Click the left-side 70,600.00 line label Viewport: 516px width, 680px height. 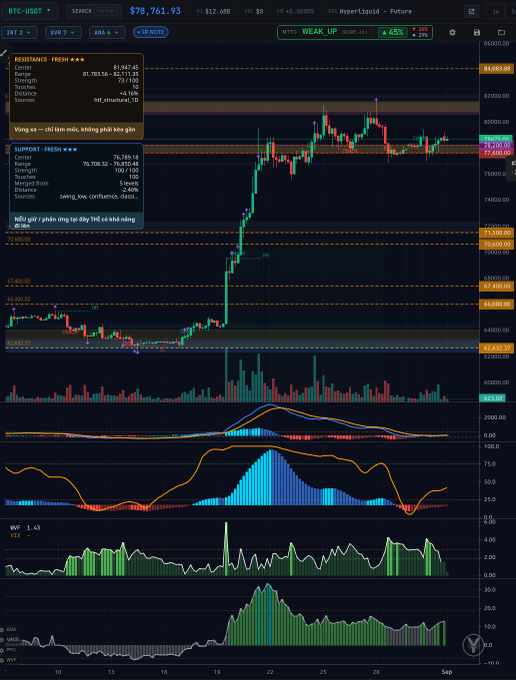coord(19,239)
